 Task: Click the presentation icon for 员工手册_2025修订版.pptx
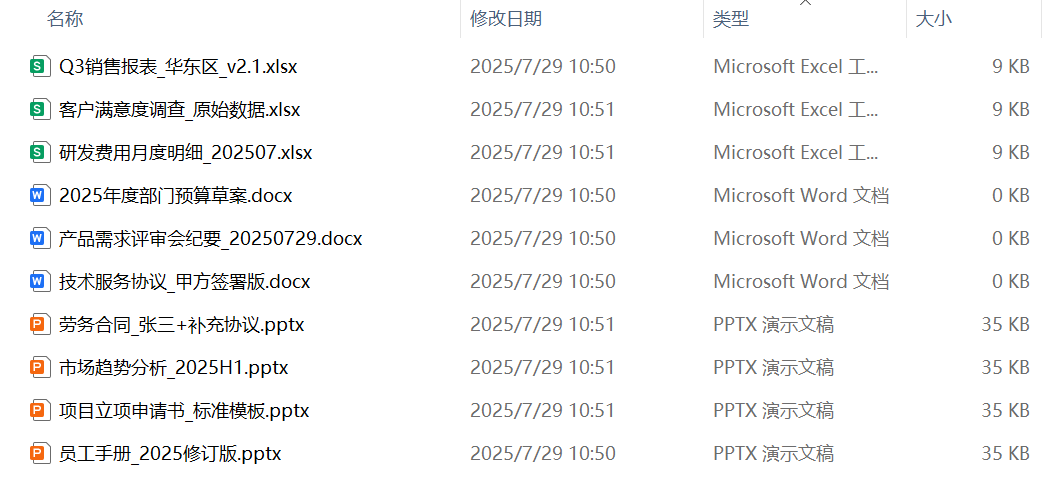[39, 454]
